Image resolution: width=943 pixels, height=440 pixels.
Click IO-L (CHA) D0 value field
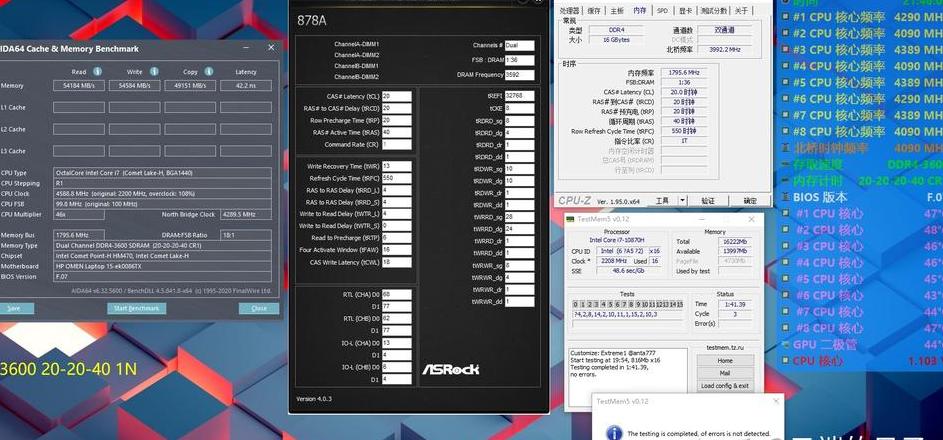coord(396,343)
